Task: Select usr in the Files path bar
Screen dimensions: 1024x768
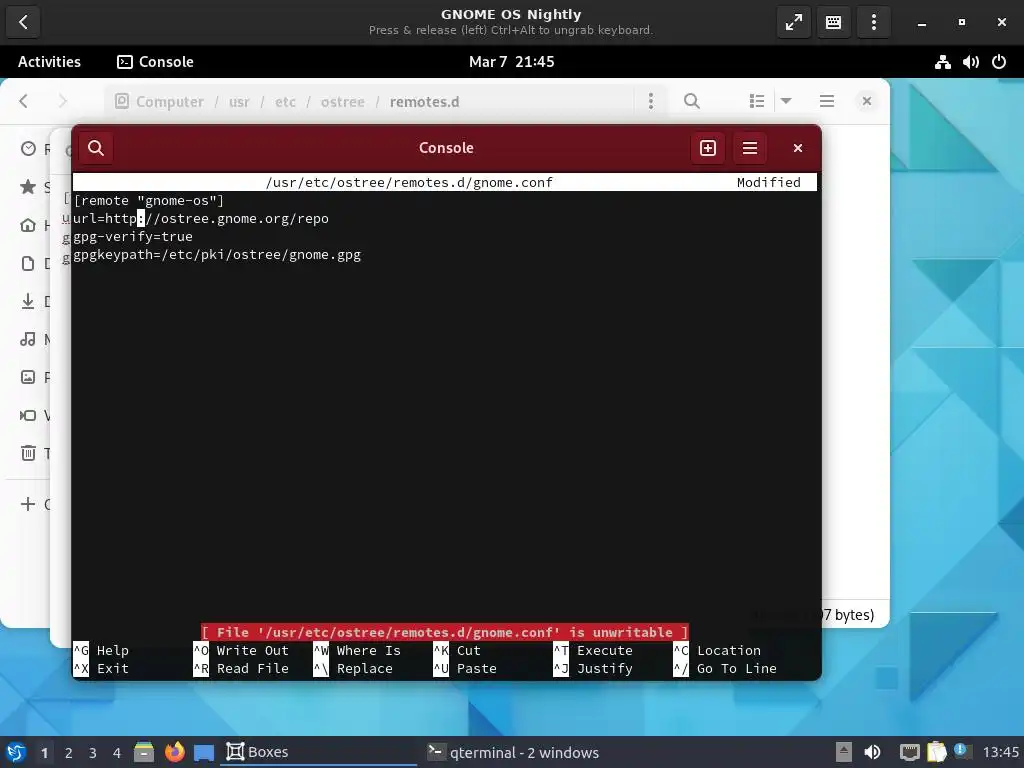Action: [x=239, y=102]
